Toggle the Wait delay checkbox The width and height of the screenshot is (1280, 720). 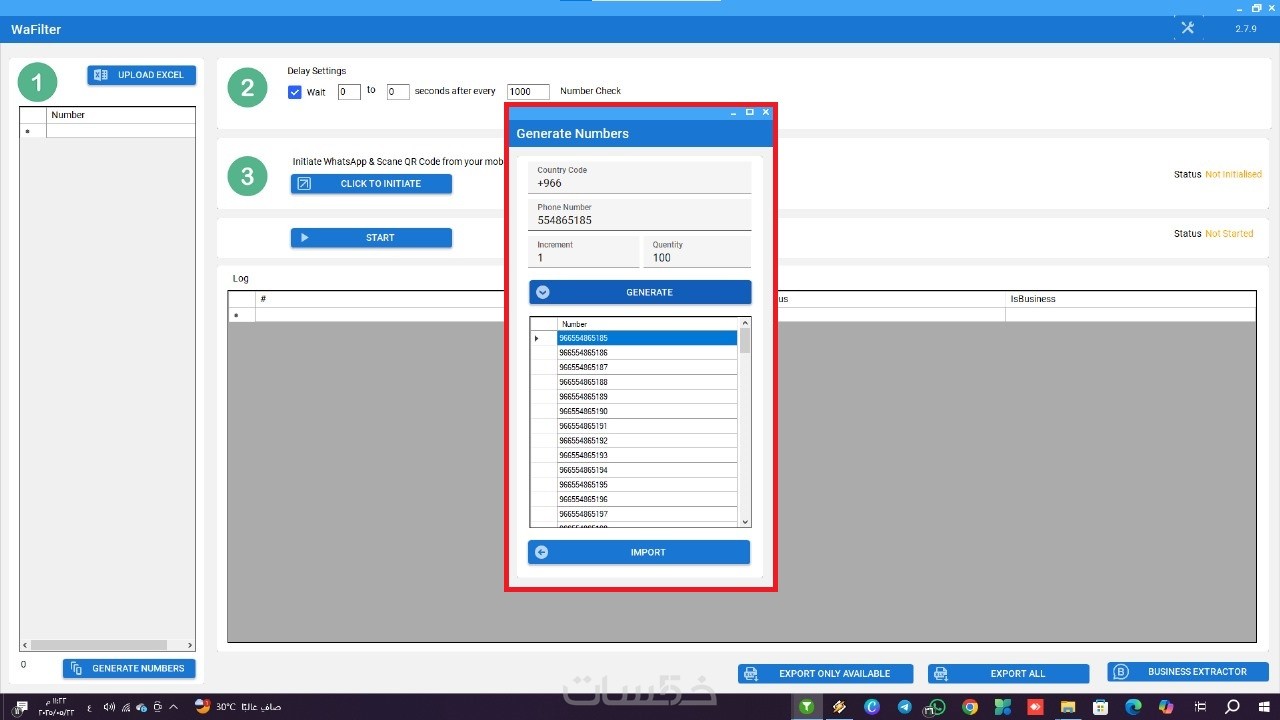coord(295,92)
